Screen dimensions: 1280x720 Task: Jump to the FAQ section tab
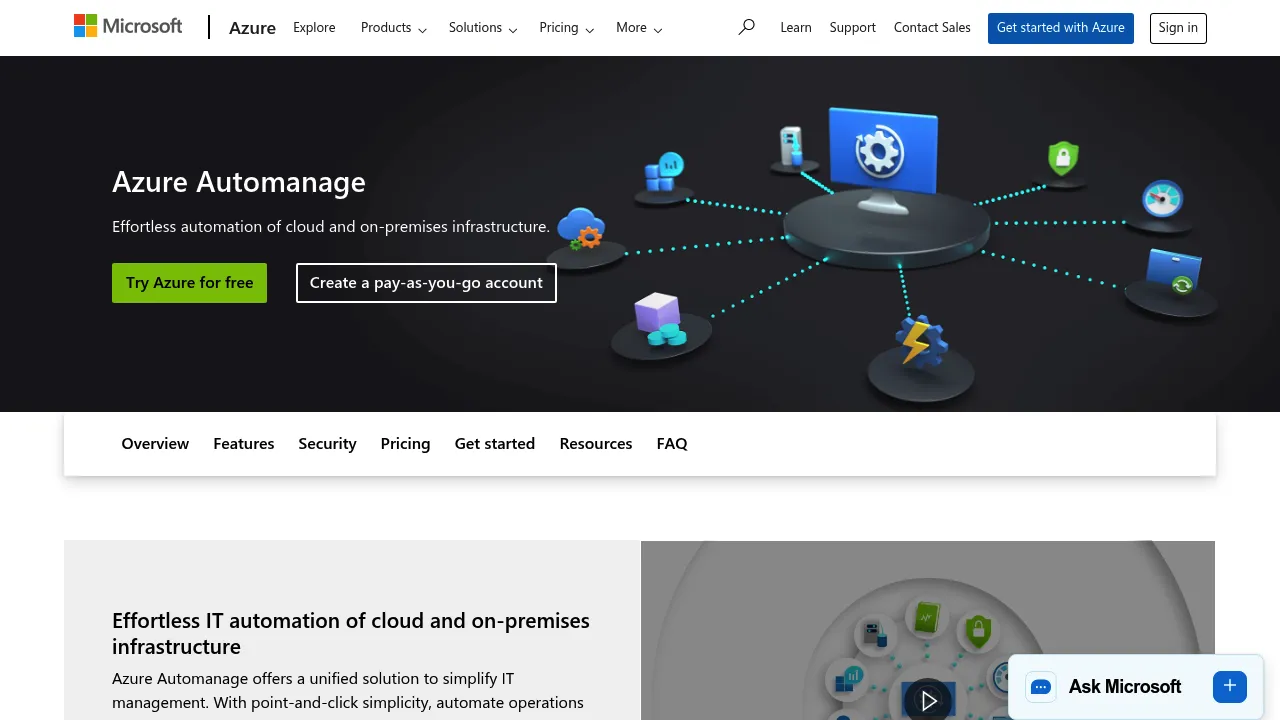pos(672,444)
